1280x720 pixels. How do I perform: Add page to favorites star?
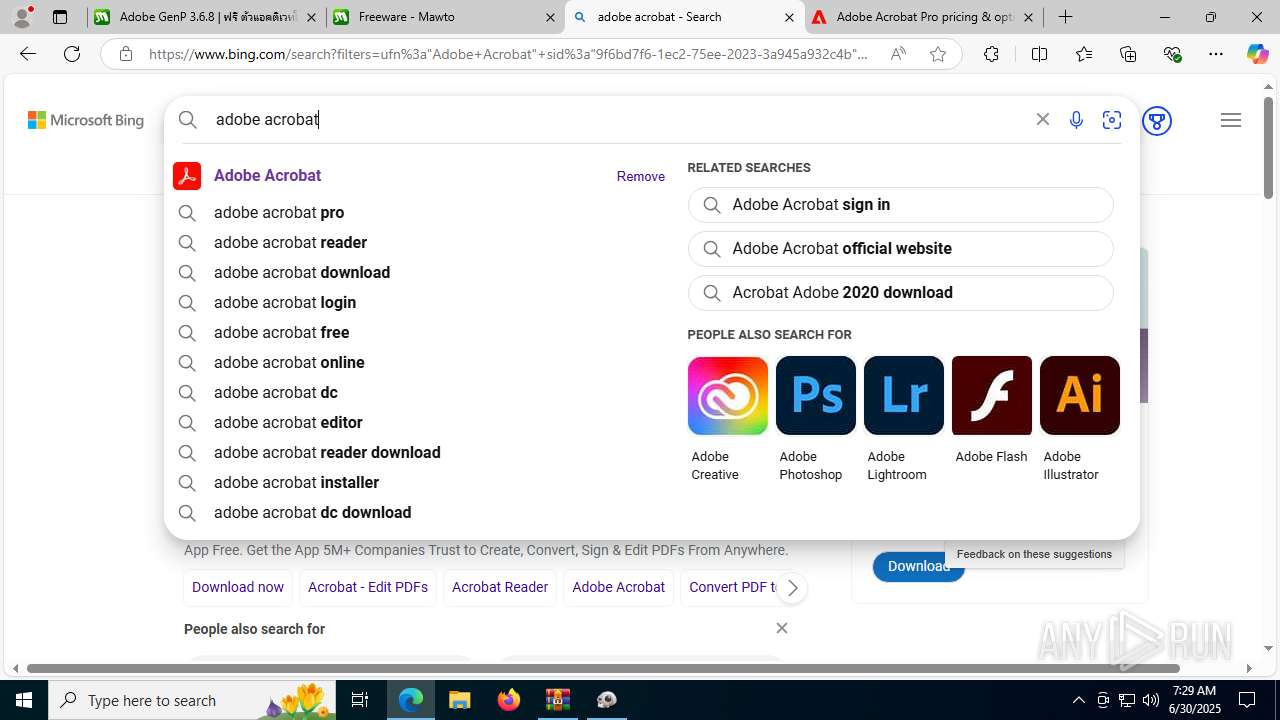[x=938, y=54]
